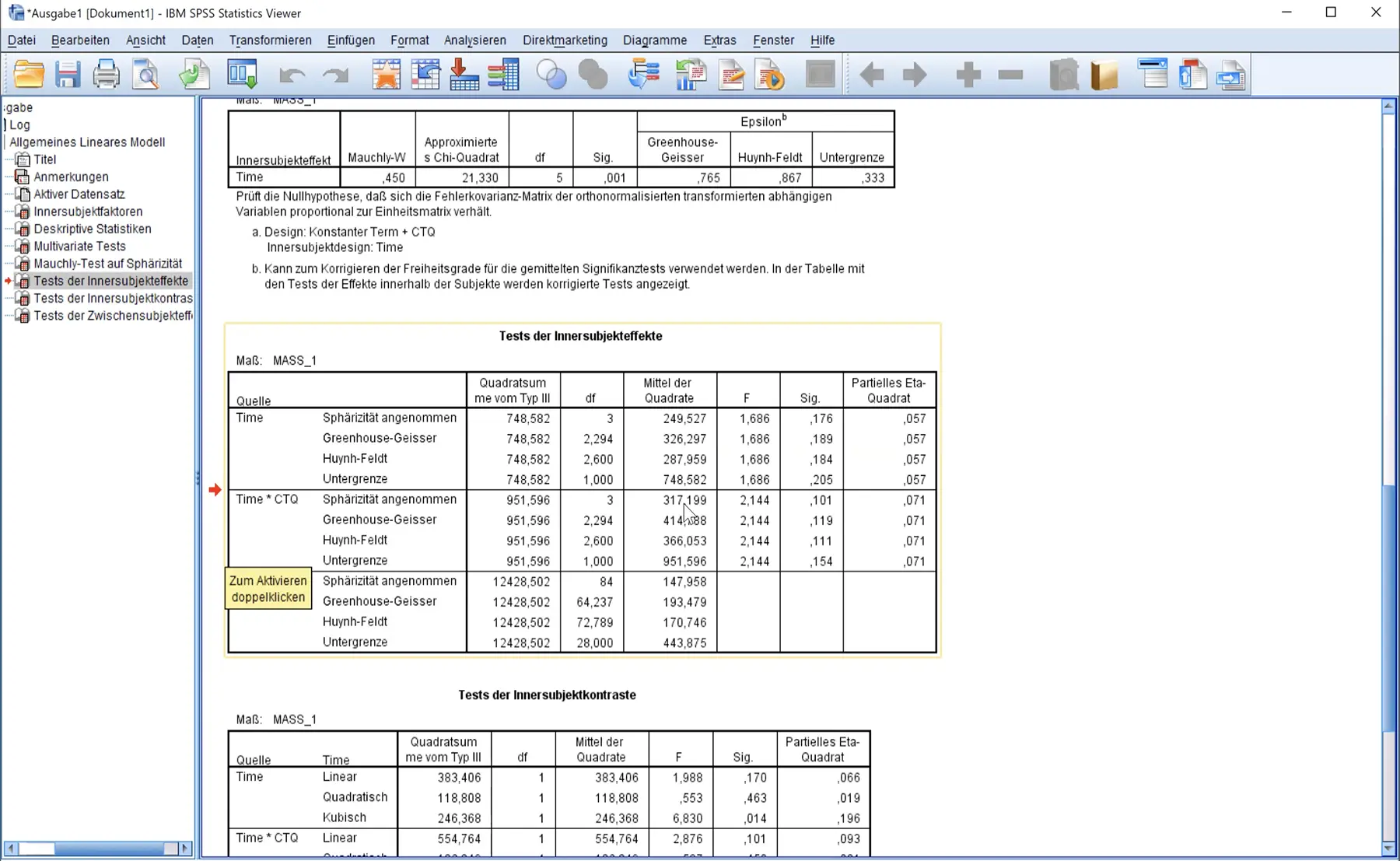Click the Huynh-Feldt epsilon value ,867
Screen dimensions: 1400x861
click(789, 177)
